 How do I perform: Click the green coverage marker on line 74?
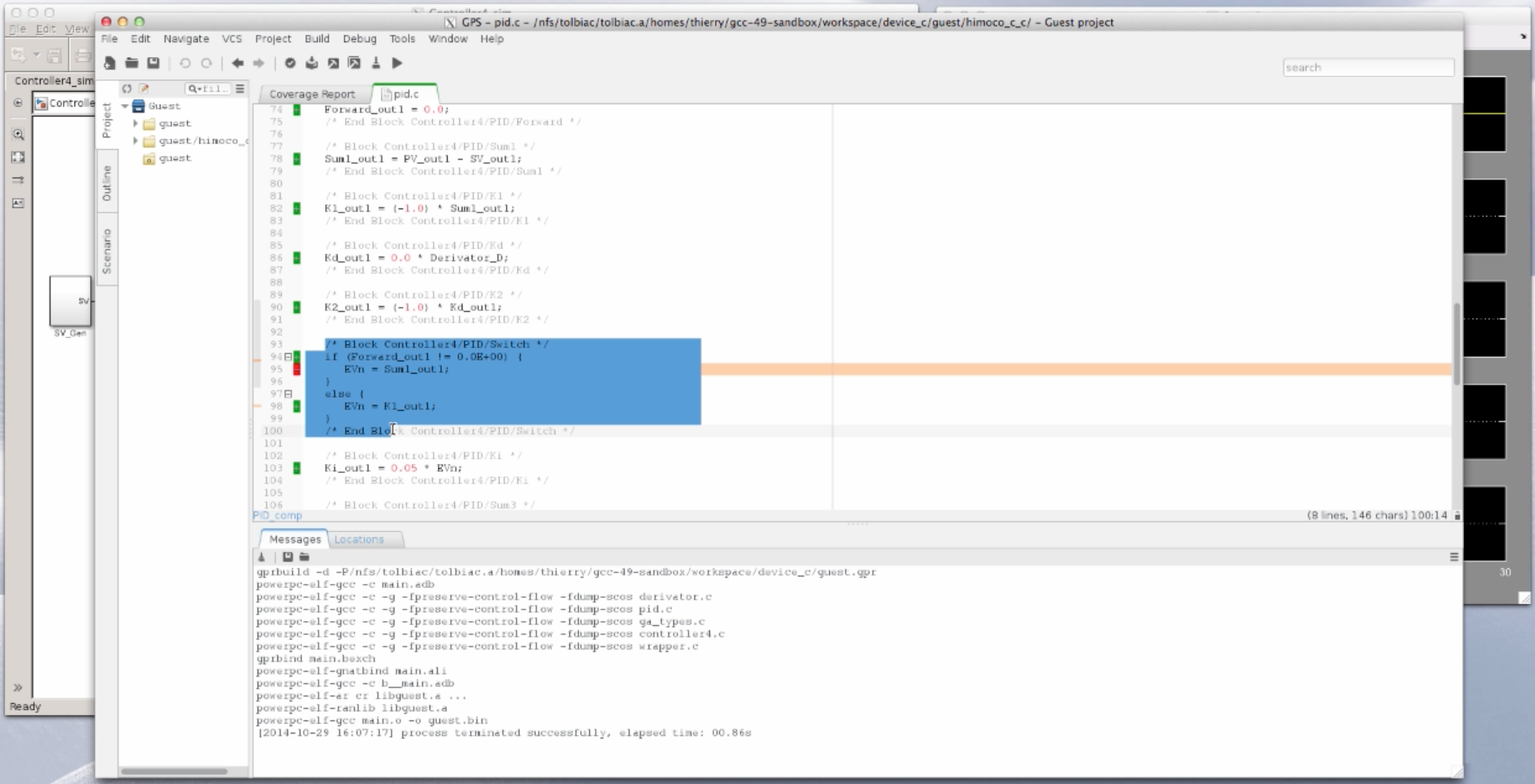point(297,110)
